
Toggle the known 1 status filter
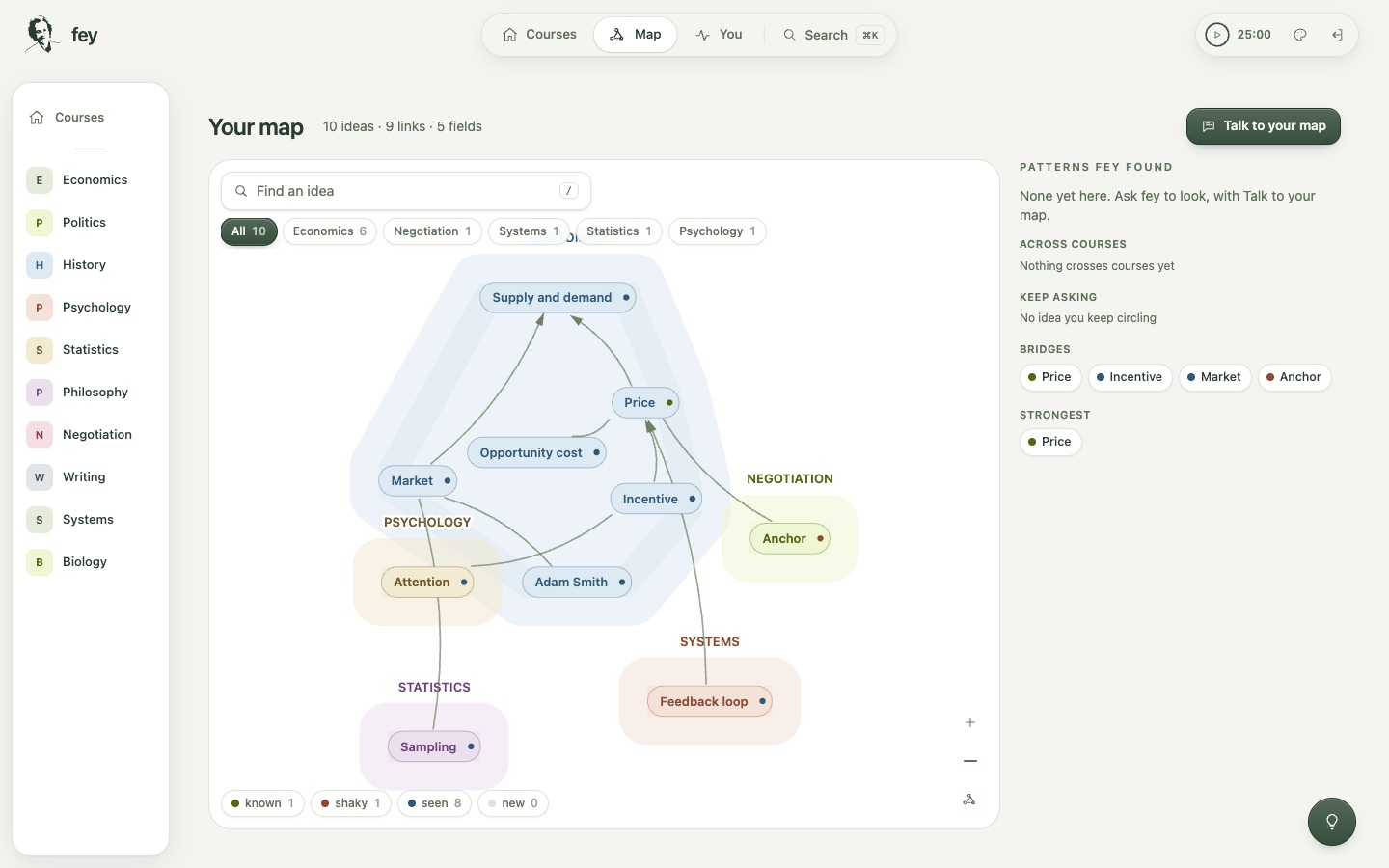click(x=262, y=803)
